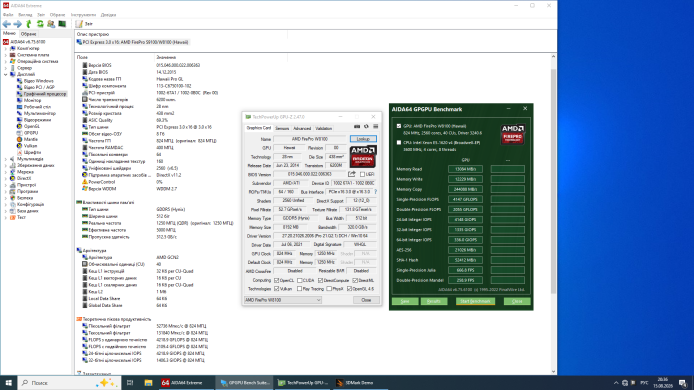Image resolution: width=694 pixels, height=390 pixels.
Task: Expand the Системна плата tree node
Action: click(6, 55)
